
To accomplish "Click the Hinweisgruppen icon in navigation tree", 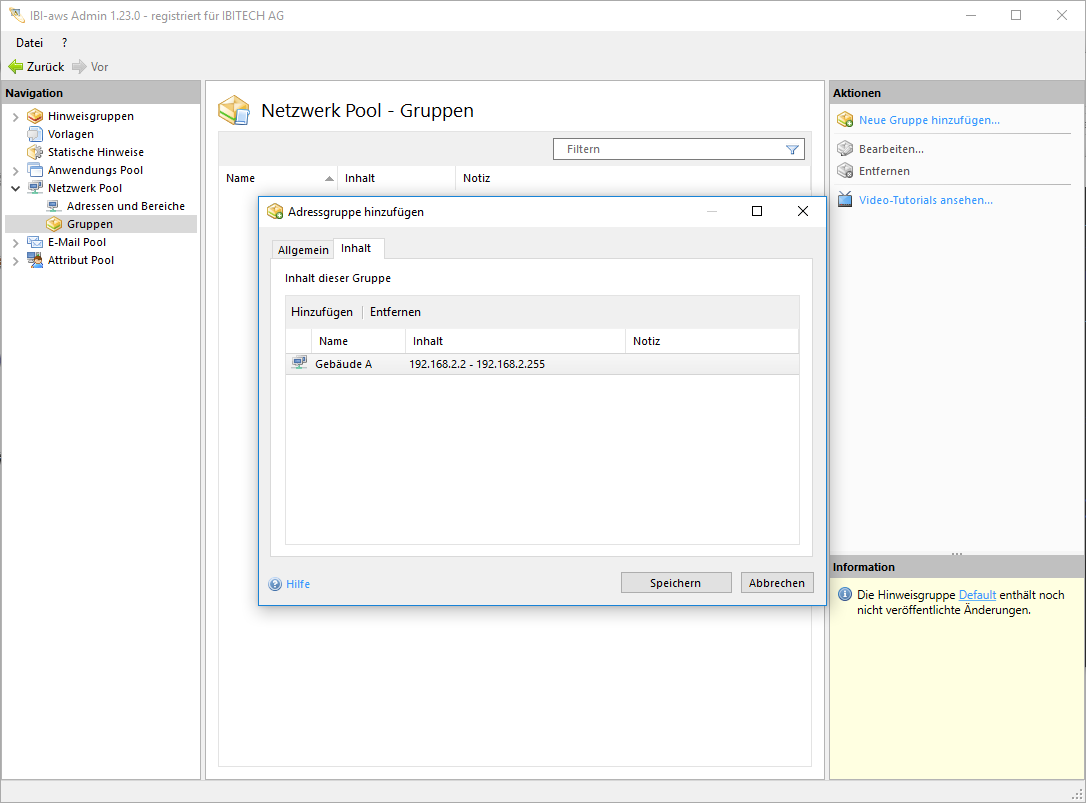I will [35, 116].
